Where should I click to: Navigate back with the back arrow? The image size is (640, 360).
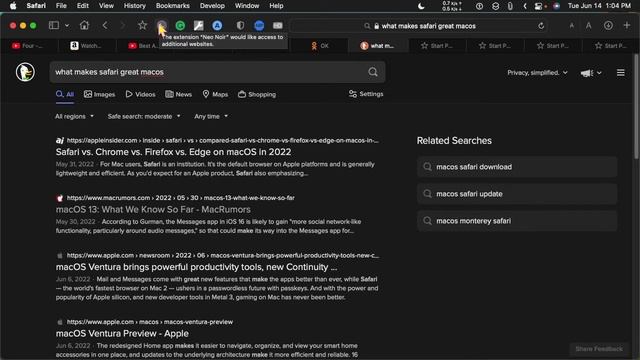[105, 25]
